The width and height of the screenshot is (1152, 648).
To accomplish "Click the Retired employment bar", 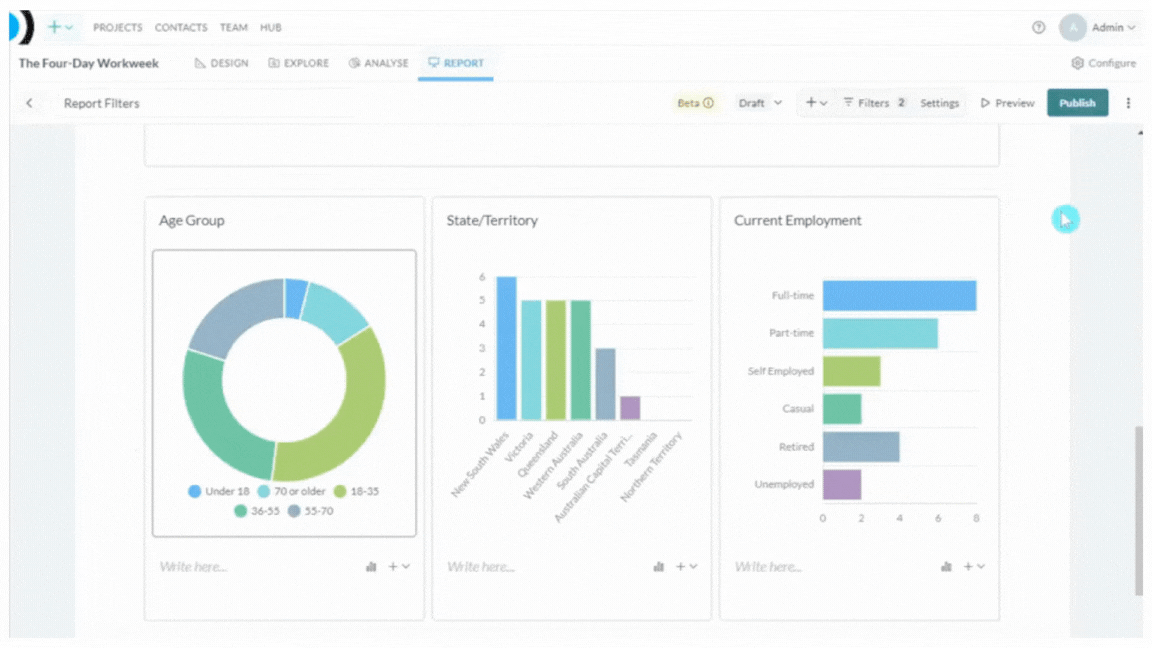I will point(861,447).
